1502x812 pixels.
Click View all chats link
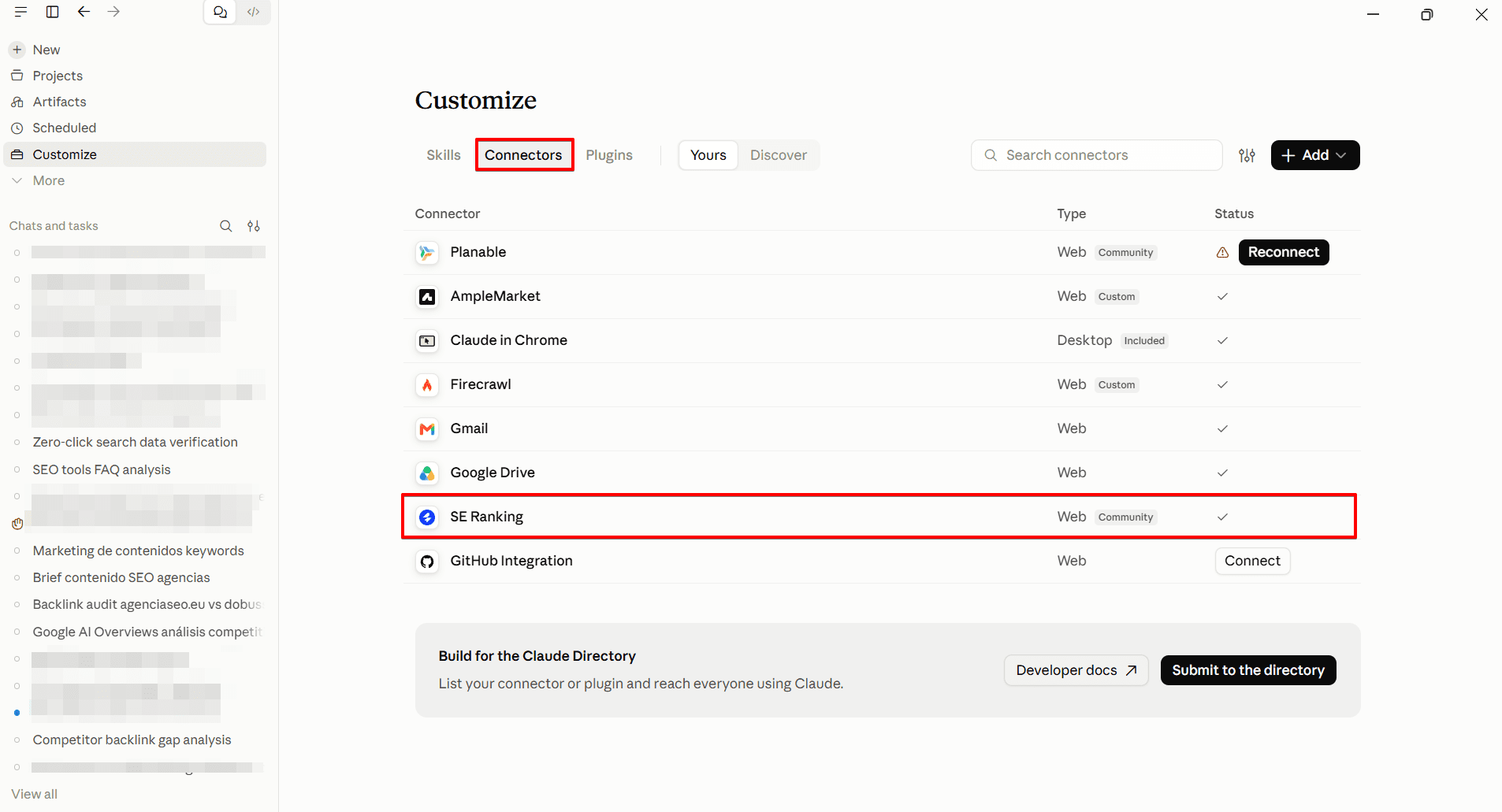tap(34, 794)
